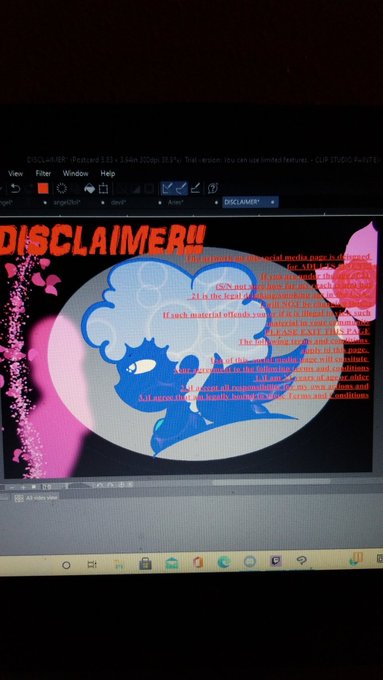Click the All sides view grid icon
383x680 pixels.
pos(19,498)
